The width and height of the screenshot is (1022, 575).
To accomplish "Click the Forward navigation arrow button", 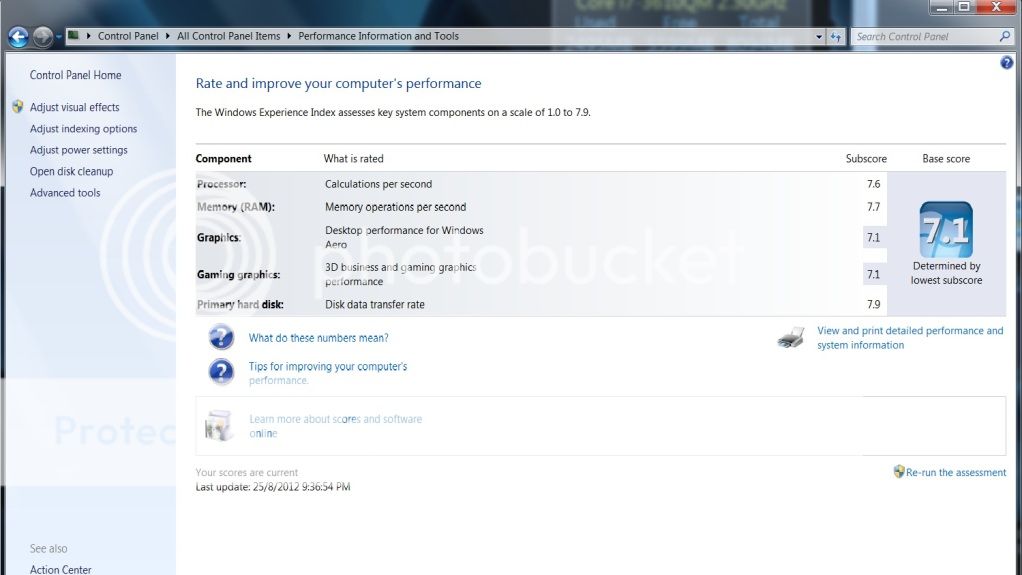I will [x=42, y=37].
